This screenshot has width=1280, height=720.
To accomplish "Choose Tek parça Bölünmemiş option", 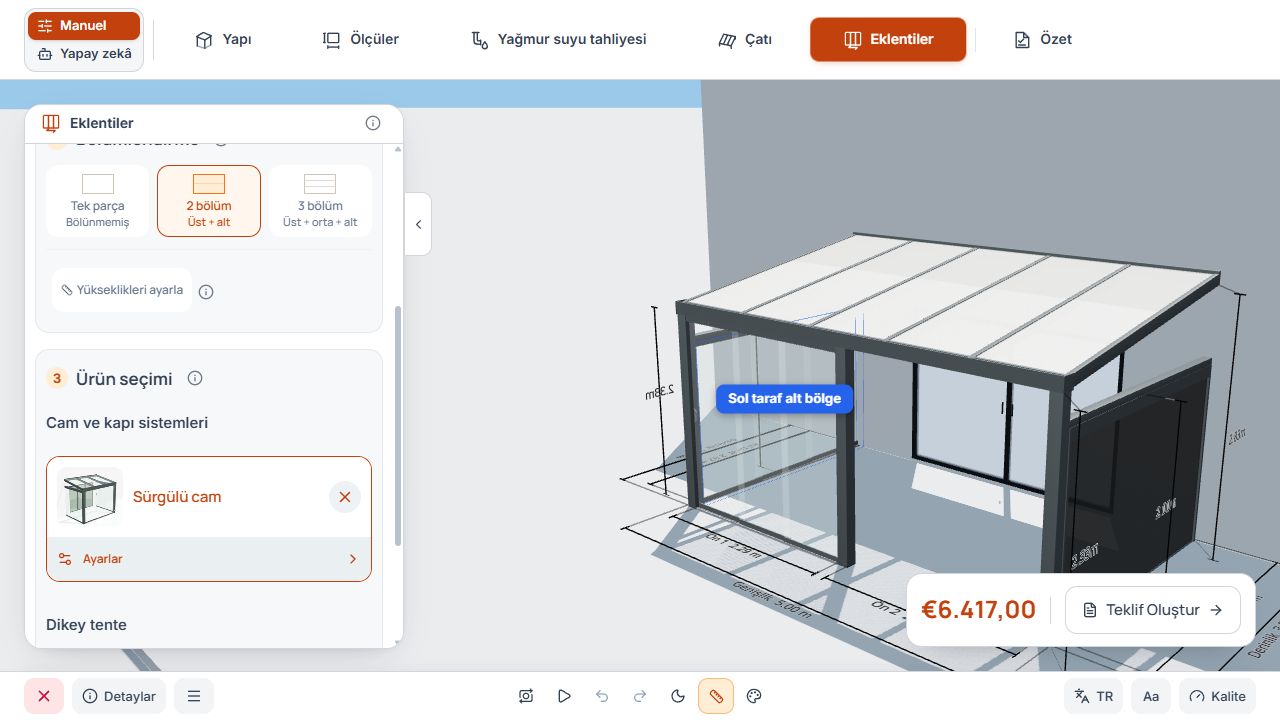I will [98, 201].
